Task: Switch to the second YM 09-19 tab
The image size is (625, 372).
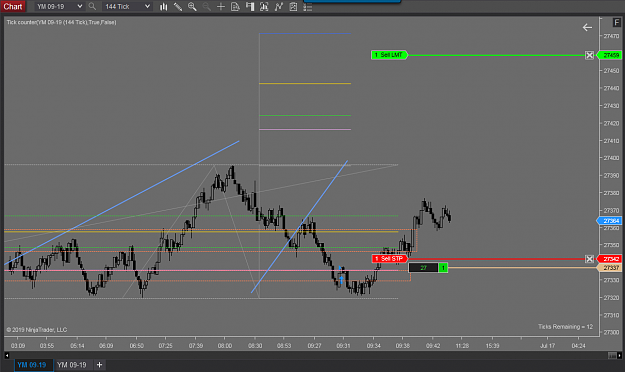Action: pyautogui.click(x=72, y=365)
